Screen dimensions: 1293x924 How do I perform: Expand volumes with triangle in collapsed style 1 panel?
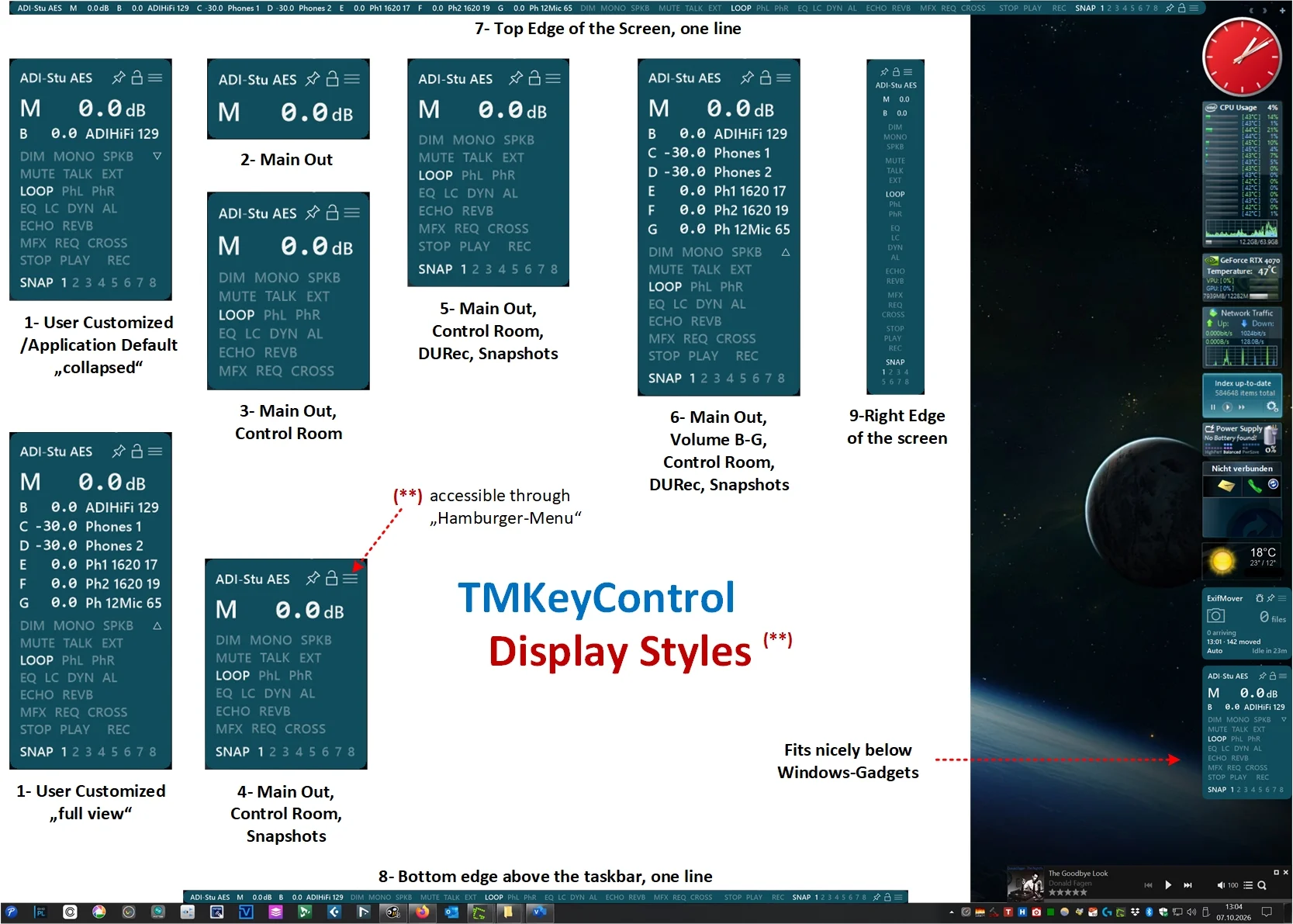click(157, 156)
